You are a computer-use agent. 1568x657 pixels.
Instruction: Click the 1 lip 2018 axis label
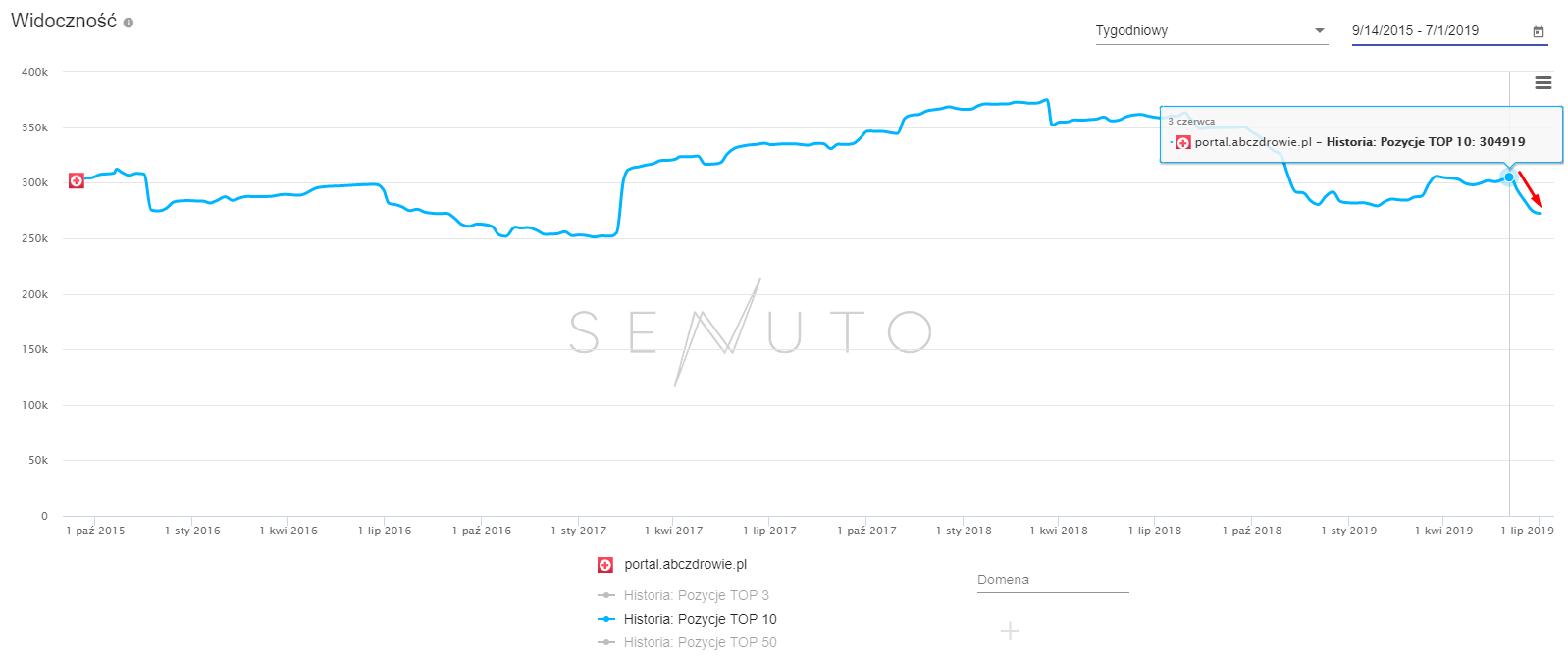pos(1155,531)
